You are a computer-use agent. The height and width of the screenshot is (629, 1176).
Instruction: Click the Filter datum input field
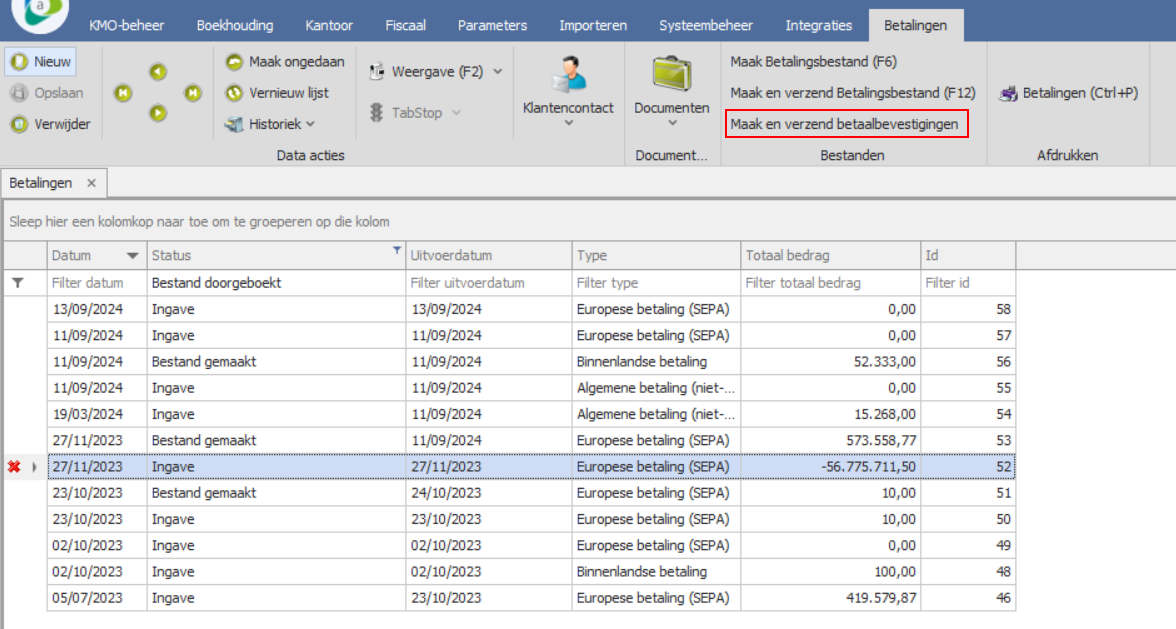96,283
